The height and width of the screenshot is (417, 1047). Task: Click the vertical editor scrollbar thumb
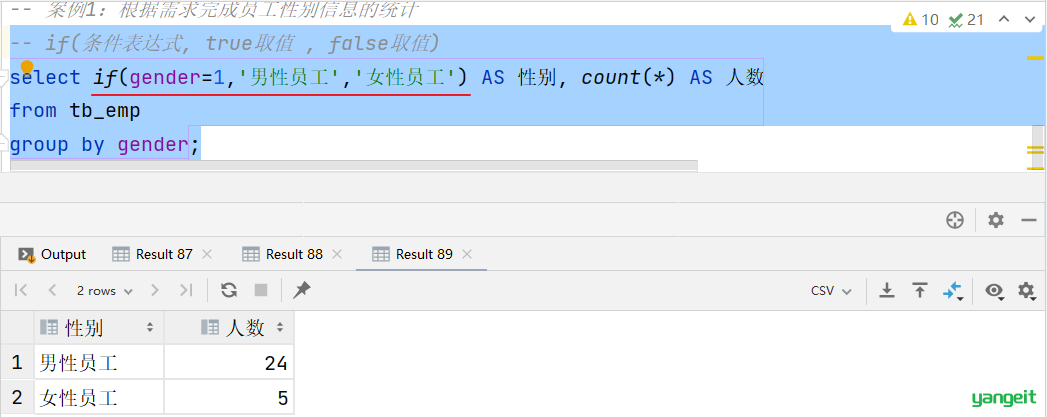click(1037, 148)
